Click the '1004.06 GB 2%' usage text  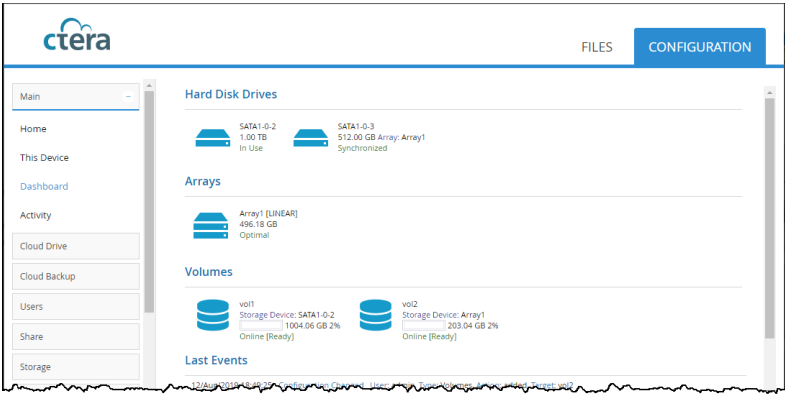(313, 325)
